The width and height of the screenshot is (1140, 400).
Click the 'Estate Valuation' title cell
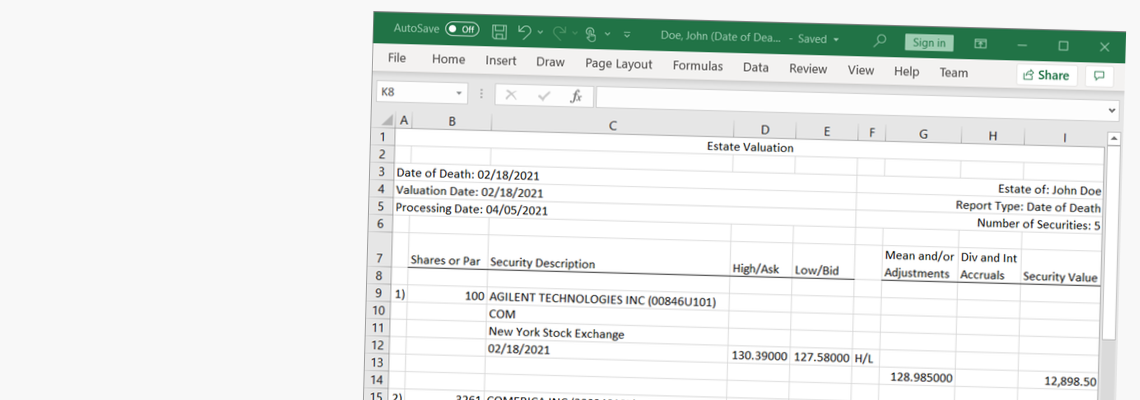tap(750, 147)
